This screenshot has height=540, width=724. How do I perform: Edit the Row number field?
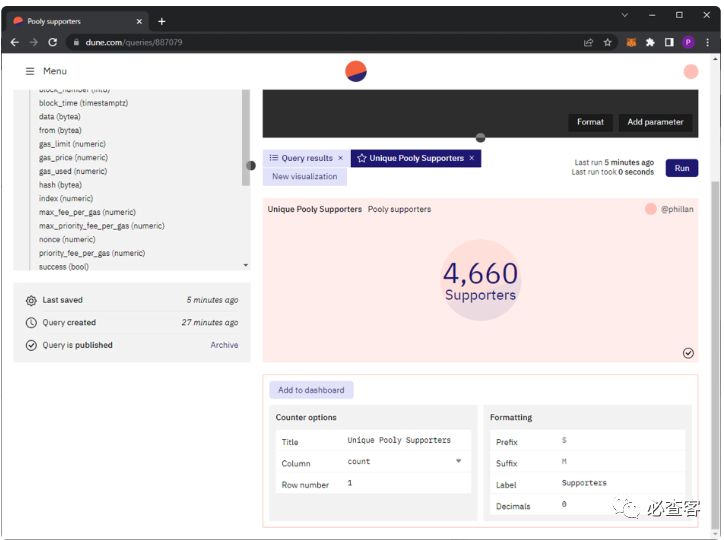coord(406,483)
